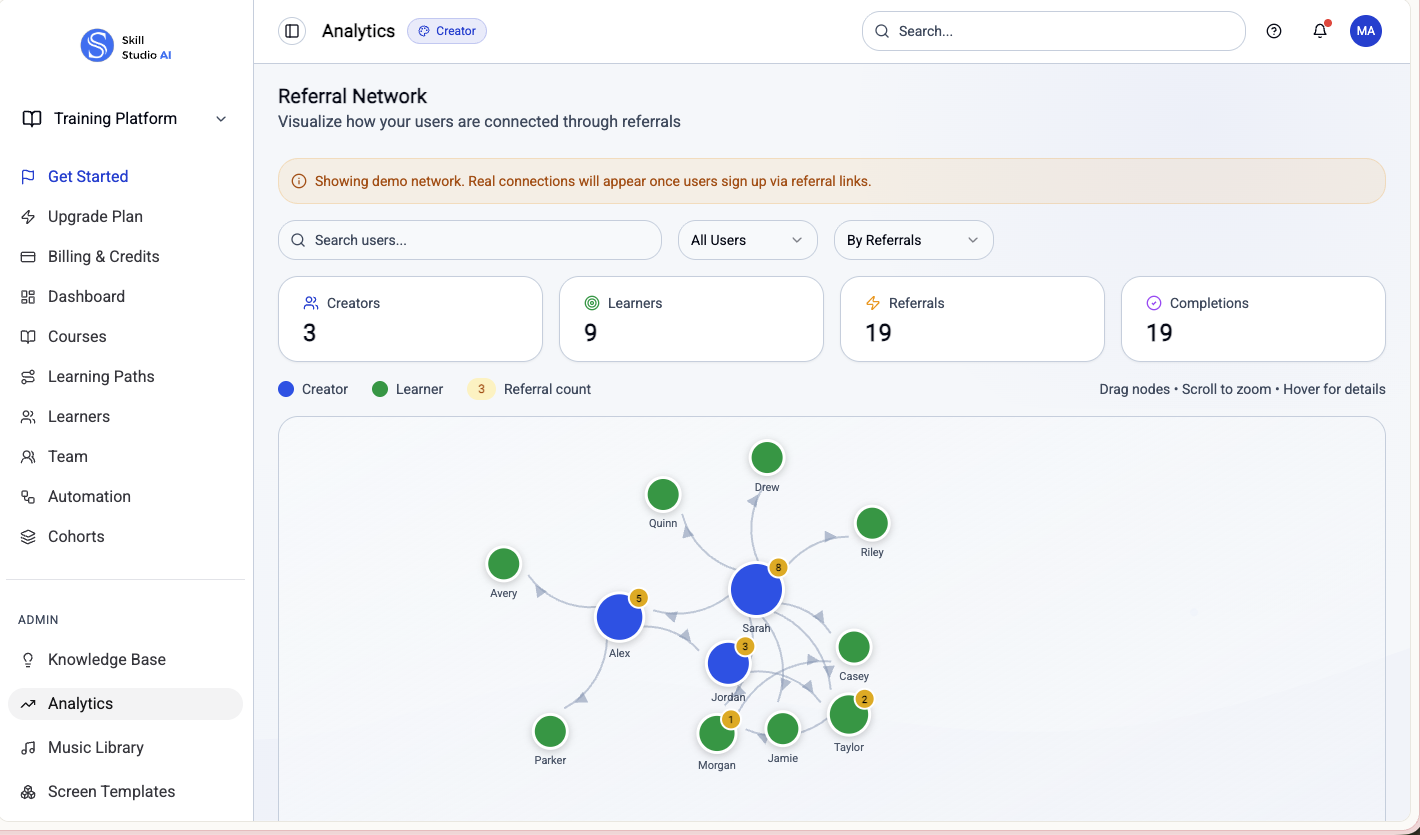The image size is (1420, 835).
Task: Click the Morgan learner node
Action: coord(716,734)
